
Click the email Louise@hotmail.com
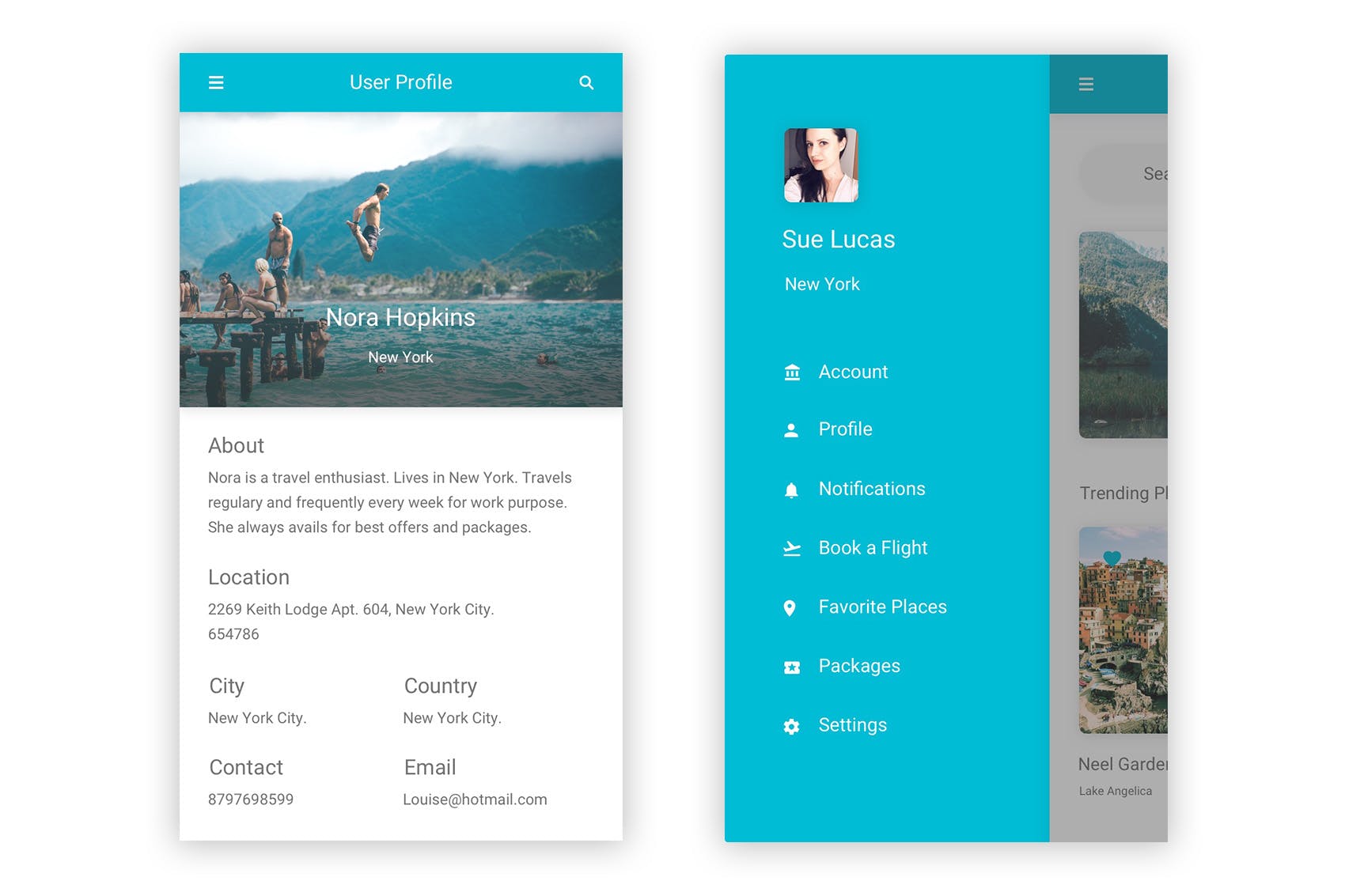pos(475,799)
